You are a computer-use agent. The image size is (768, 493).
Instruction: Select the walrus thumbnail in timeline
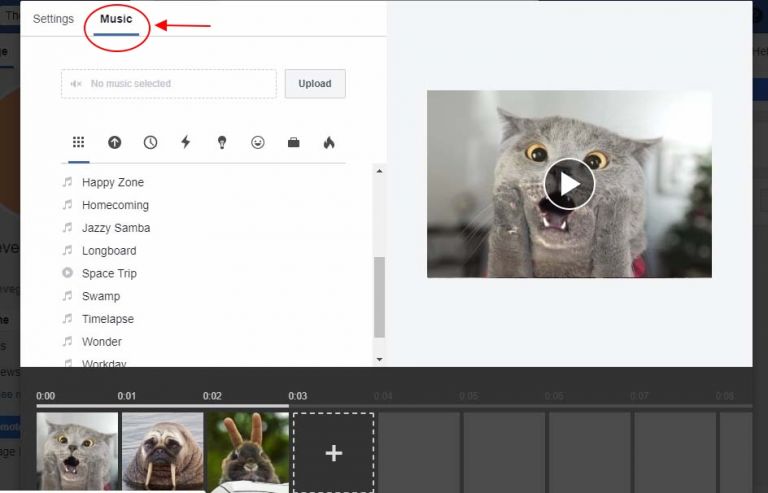tap(162, 451)
